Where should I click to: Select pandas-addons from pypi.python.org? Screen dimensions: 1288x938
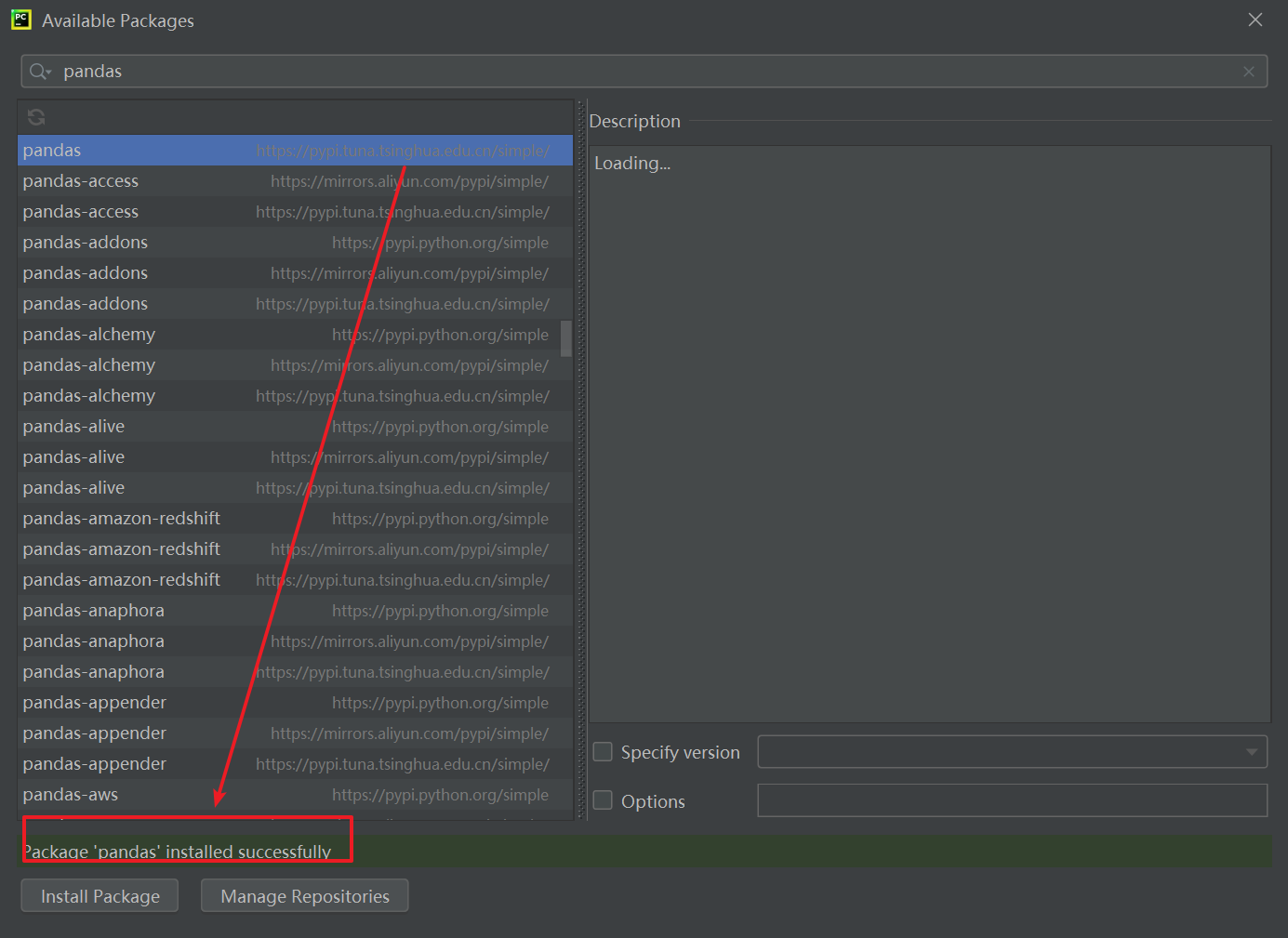(x=295, y=243)
